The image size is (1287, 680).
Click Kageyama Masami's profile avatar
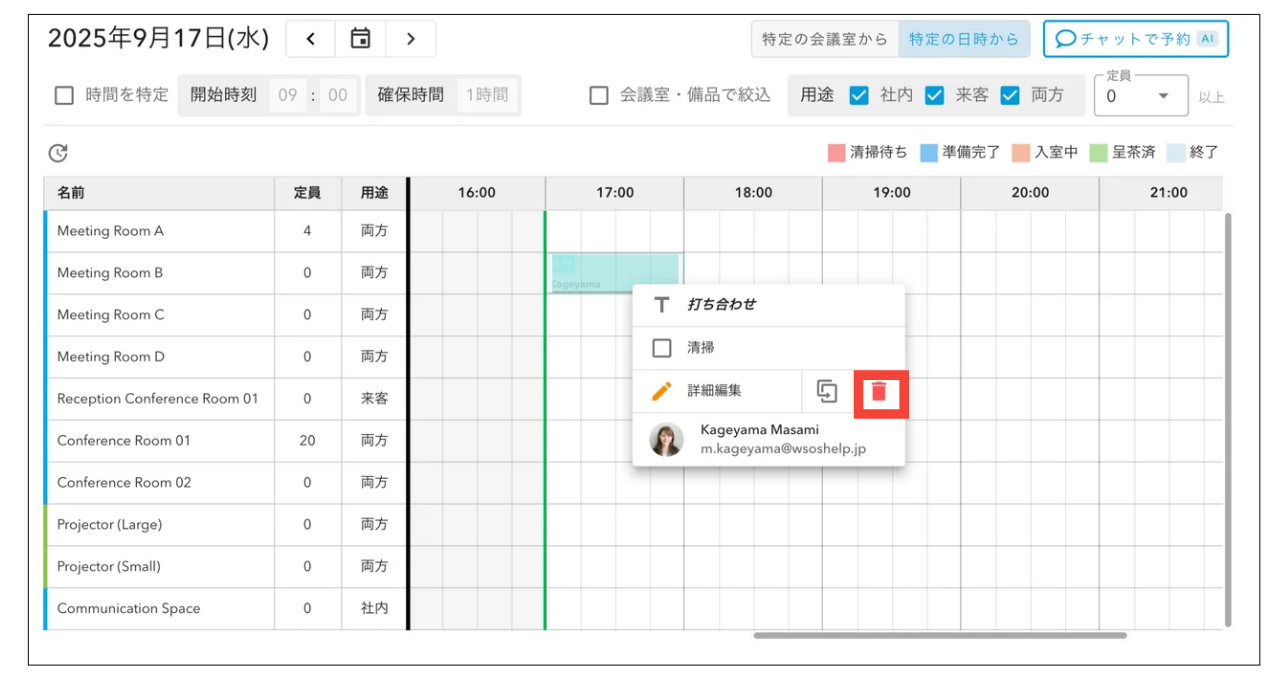click(666, 440)
